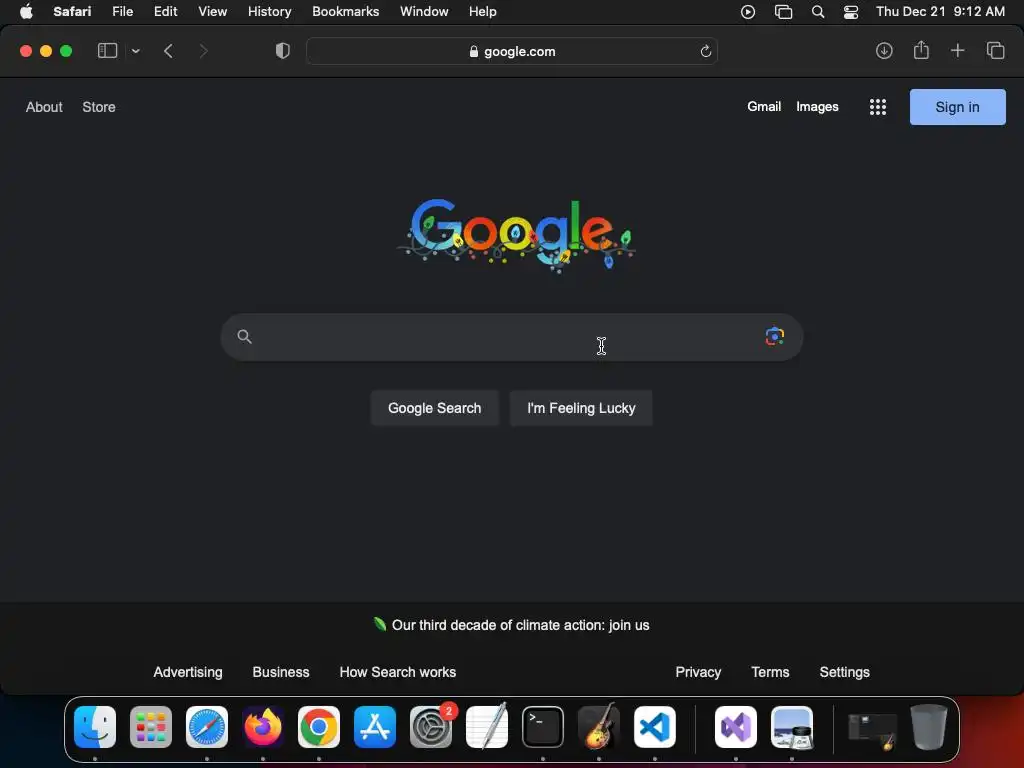This screenshot has height=768, width=1024.
Task: Open the Share button in Safari toolbar
Action: [x=921, y=50]
